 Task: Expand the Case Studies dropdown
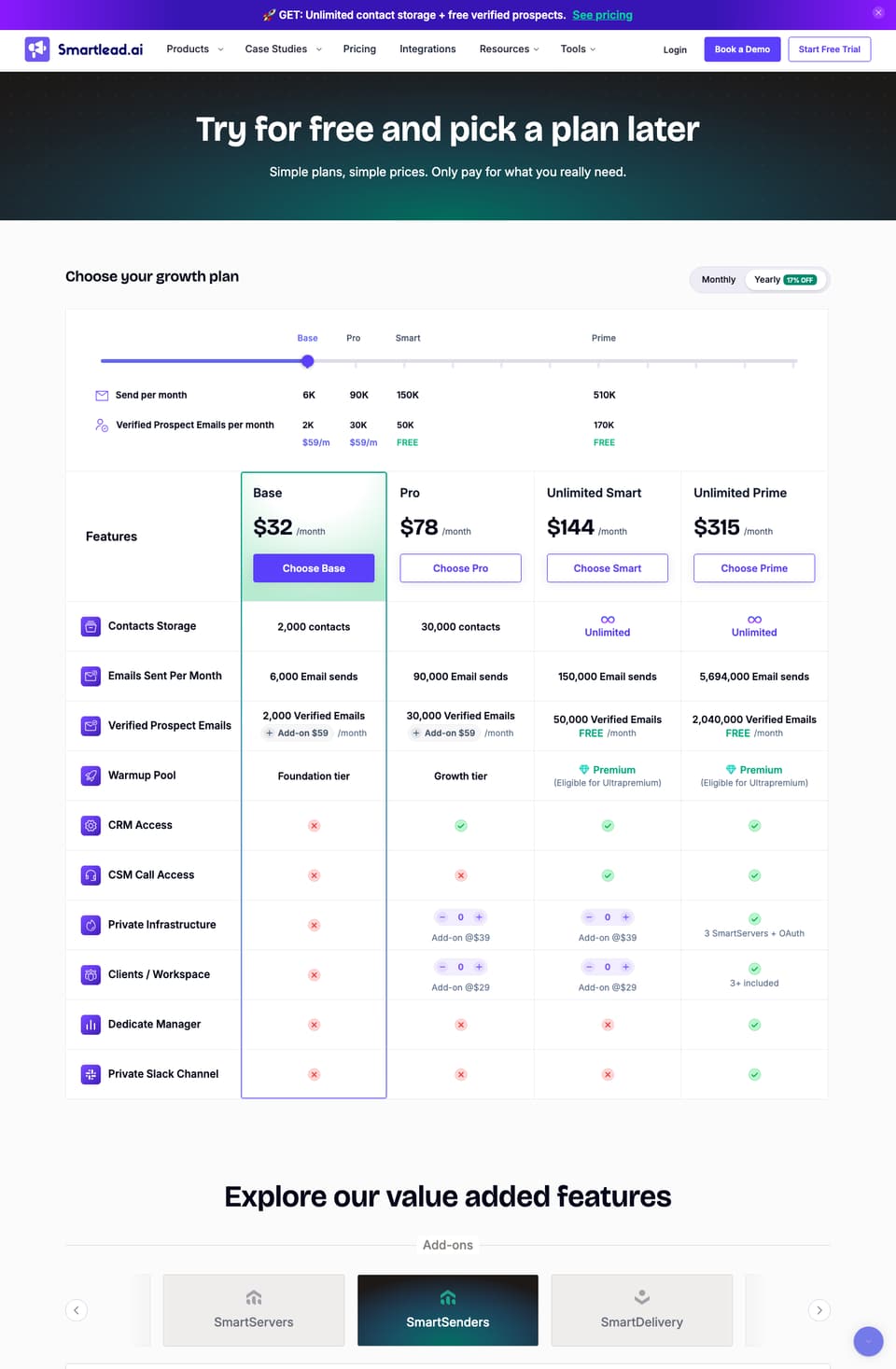pyautogui.click(x=283, y=49)
